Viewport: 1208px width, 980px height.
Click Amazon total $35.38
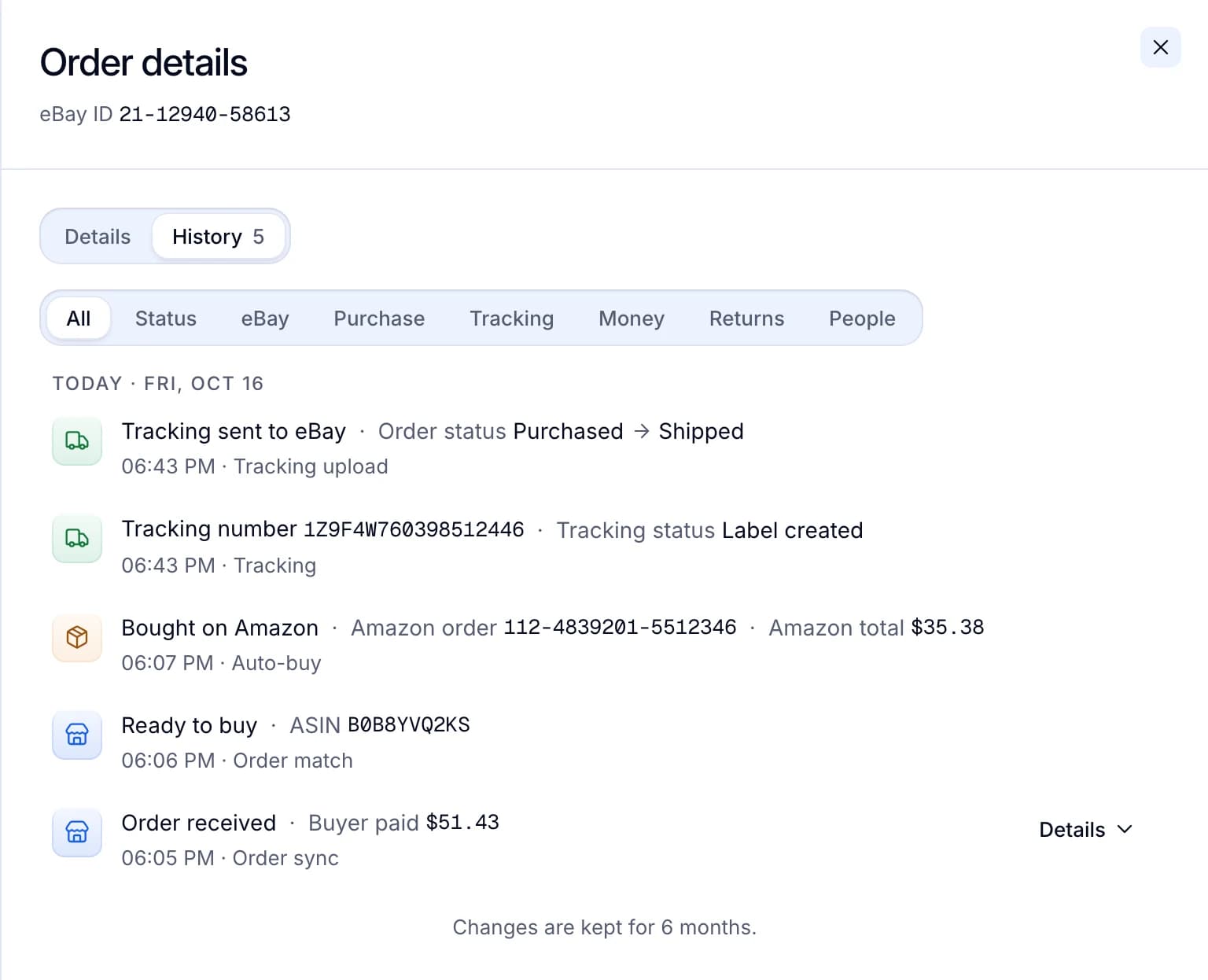click(876, 628)
